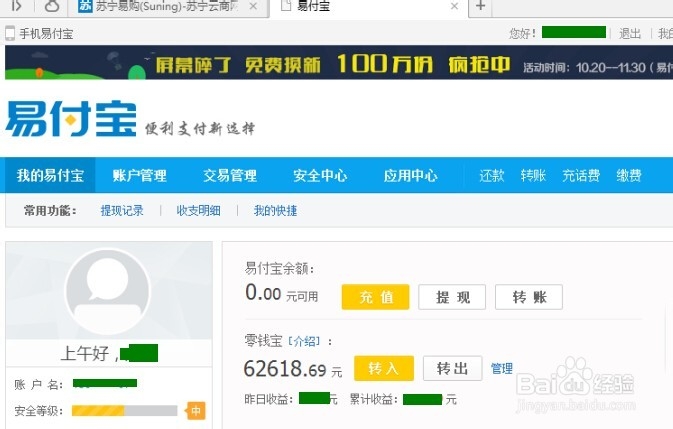
Task: Switch to the 苏宁易购(Suning) tab
Action: point(169,6)
